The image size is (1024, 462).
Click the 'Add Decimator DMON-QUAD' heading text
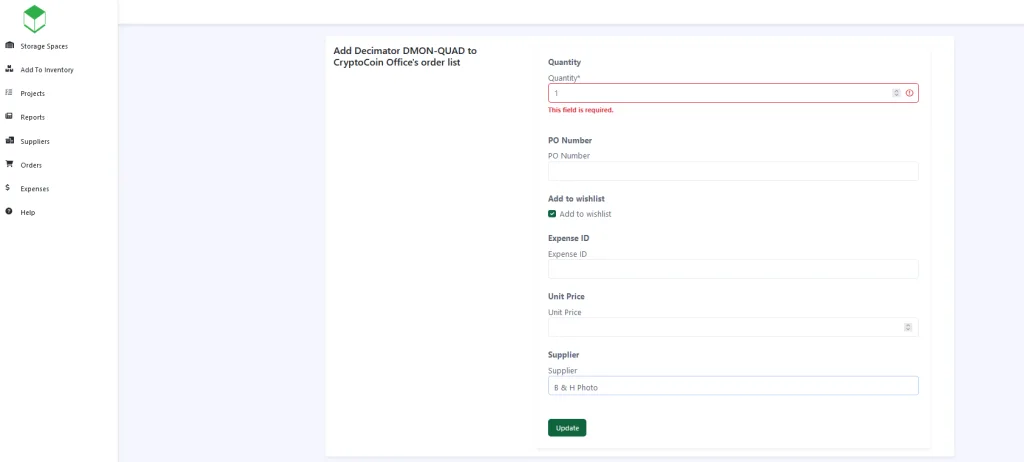[405, 57]
